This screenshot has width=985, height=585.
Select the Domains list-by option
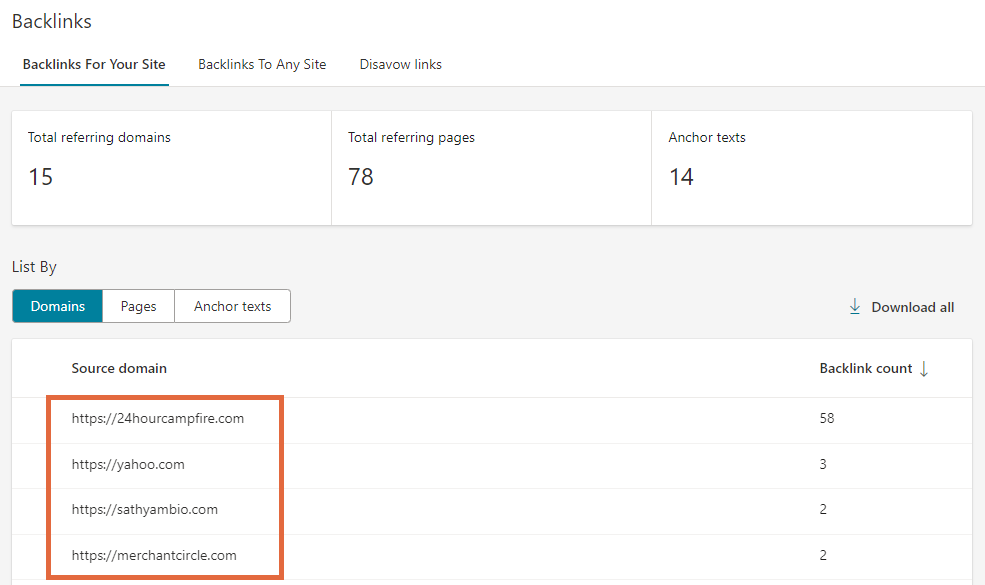click(x=57, y=307)
